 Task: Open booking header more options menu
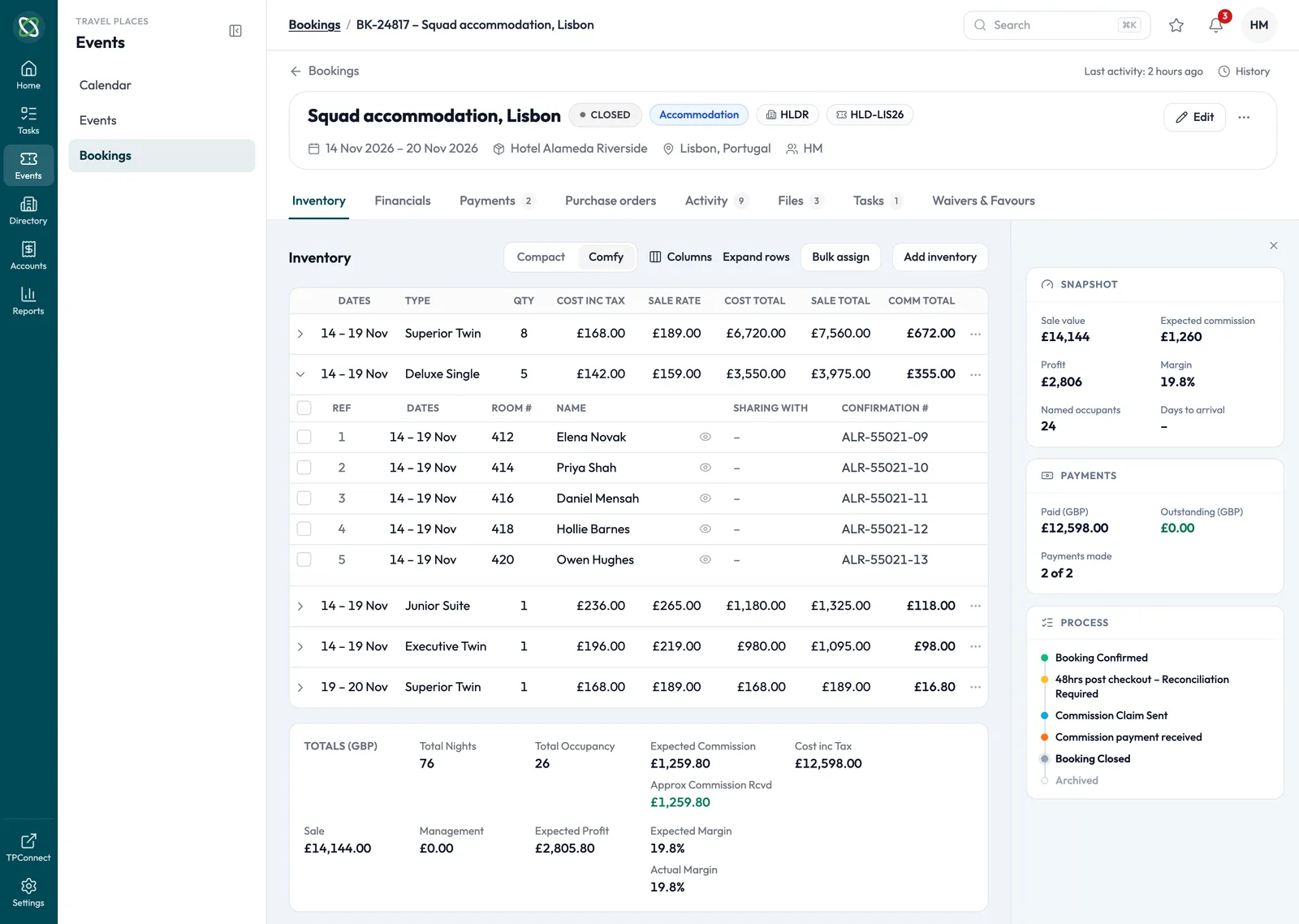tap(1244, 118)
